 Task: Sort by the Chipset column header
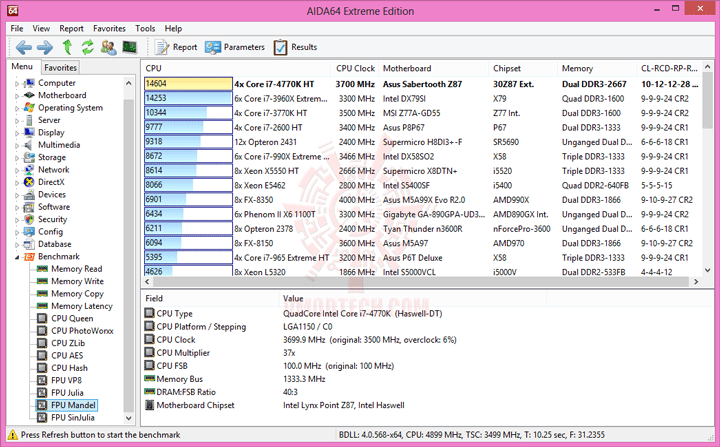[x=523, y=68]
